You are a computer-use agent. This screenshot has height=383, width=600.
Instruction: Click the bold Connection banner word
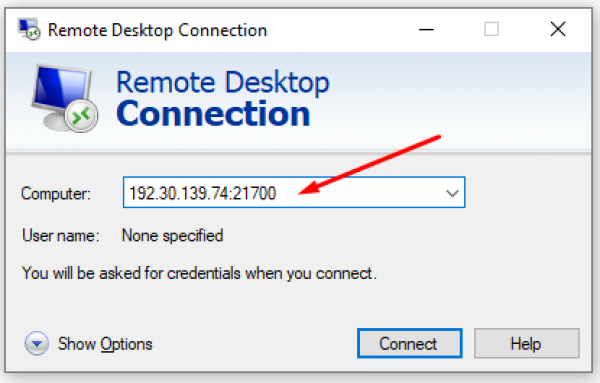tap(213, 114)
